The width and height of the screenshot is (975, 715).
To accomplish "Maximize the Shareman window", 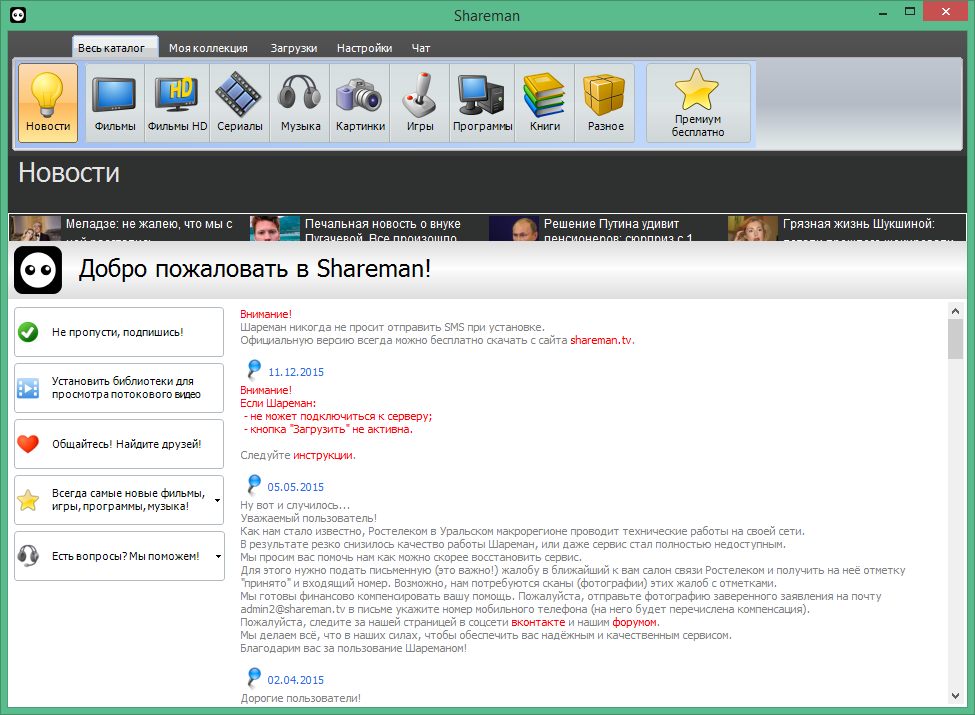I will 910,12.
